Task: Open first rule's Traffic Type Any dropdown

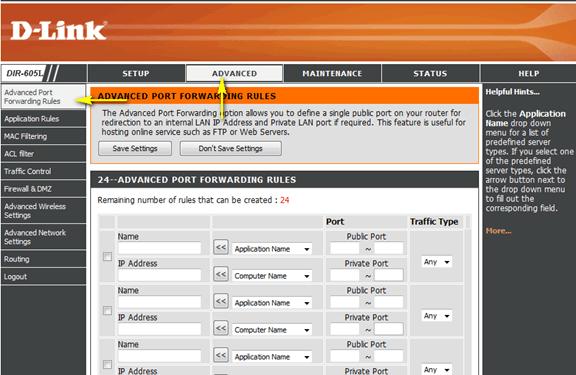Action: (x=436, y=262)
